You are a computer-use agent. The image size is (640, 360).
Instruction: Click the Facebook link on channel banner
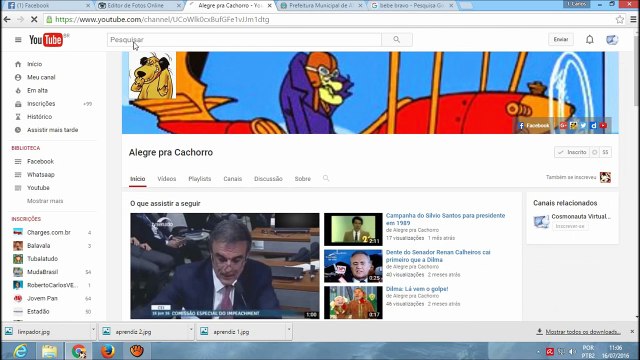pos(534,125)
